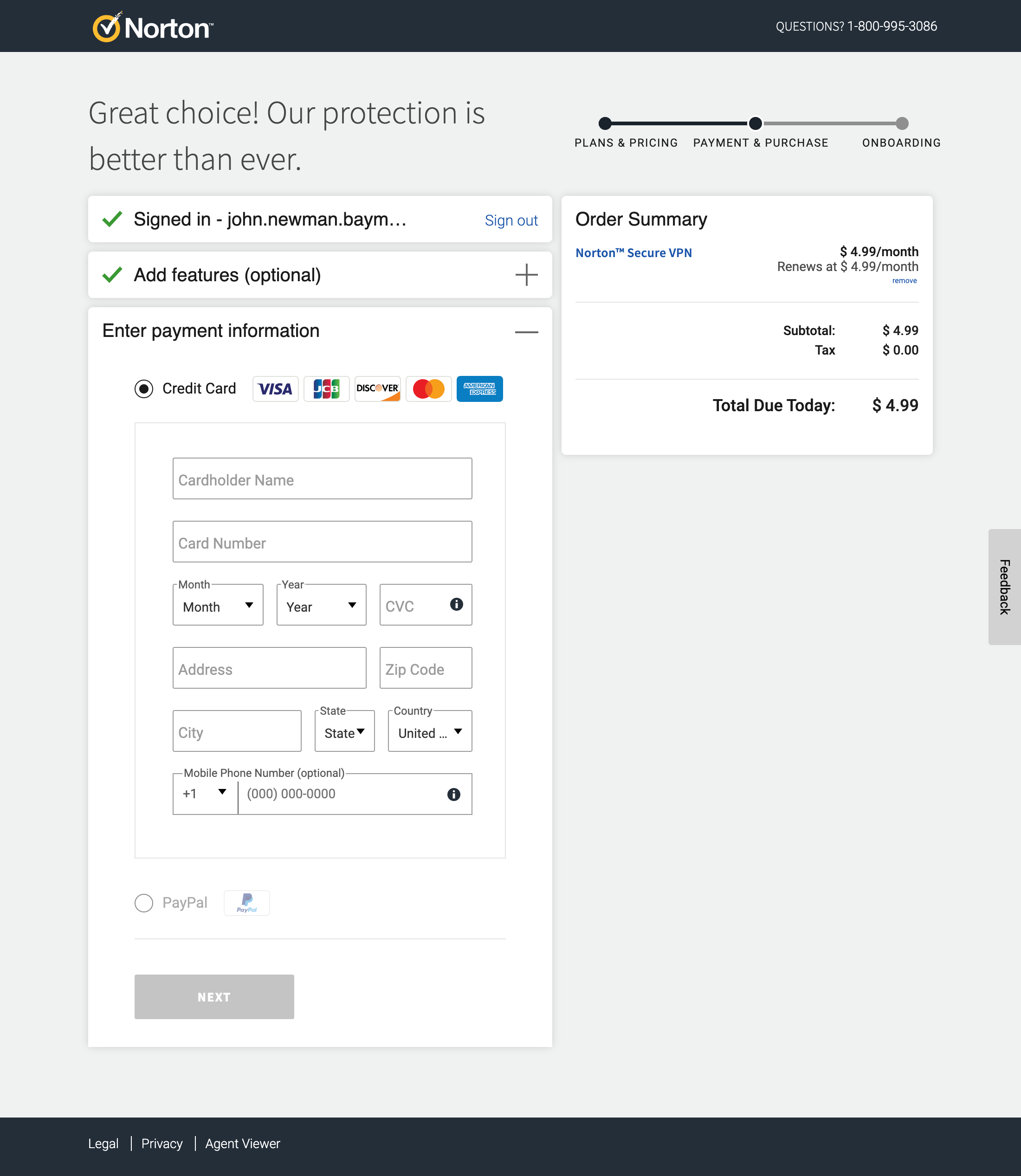Click the Card Number input field
The height and width of the screenshot is (1176, 1021).
322,542
